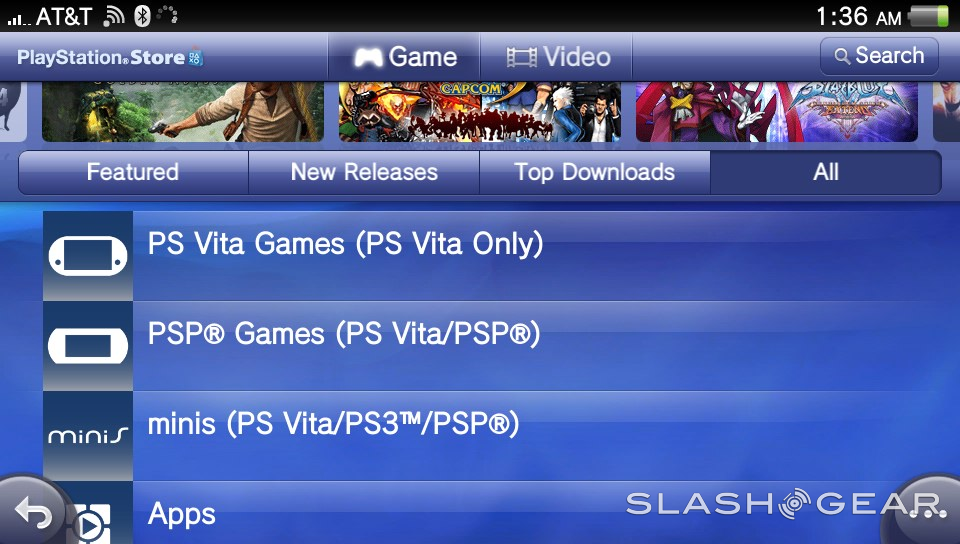Open the Search button
The width and height of the screenshot is (960, 544).
pos(879,56)
